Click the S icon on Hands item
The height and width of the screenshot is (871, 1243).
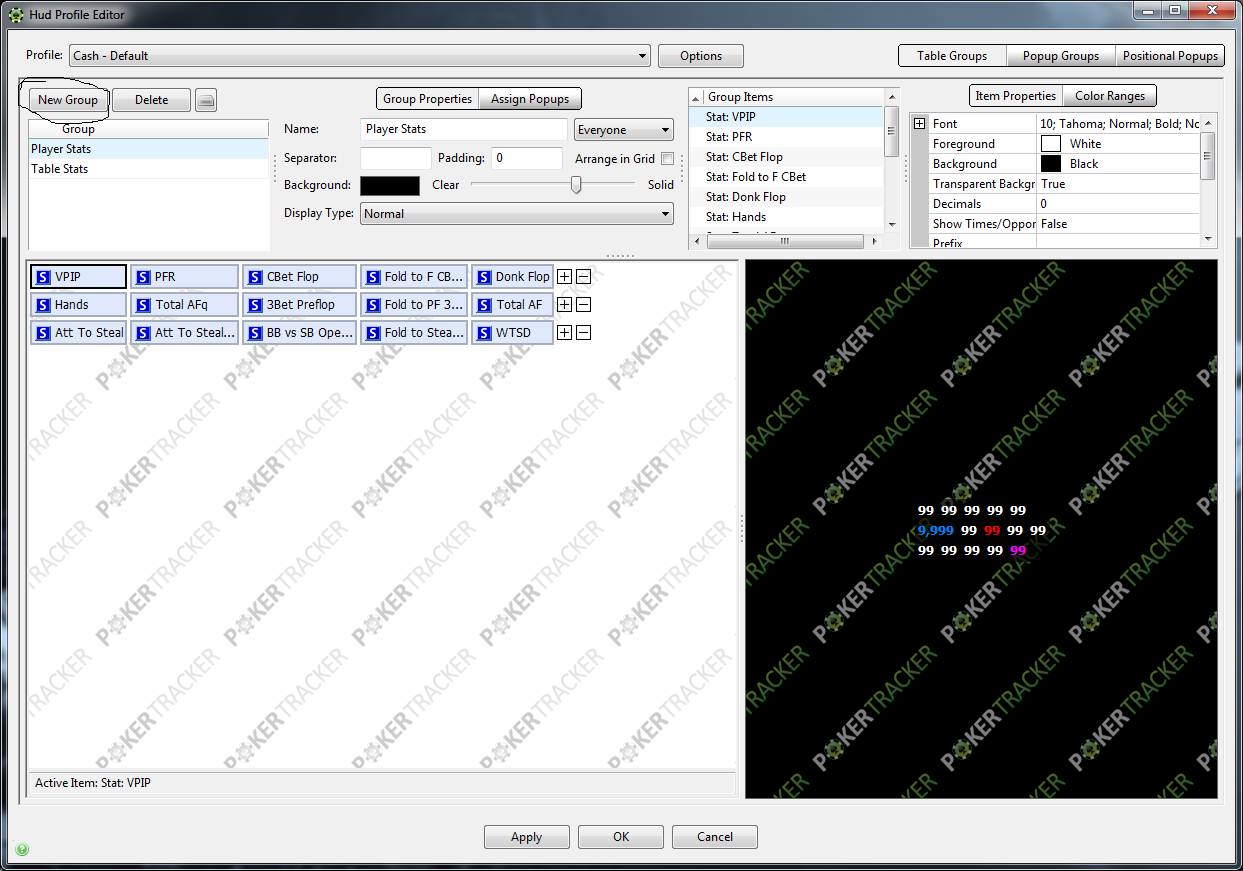click(x=43, y=305)
